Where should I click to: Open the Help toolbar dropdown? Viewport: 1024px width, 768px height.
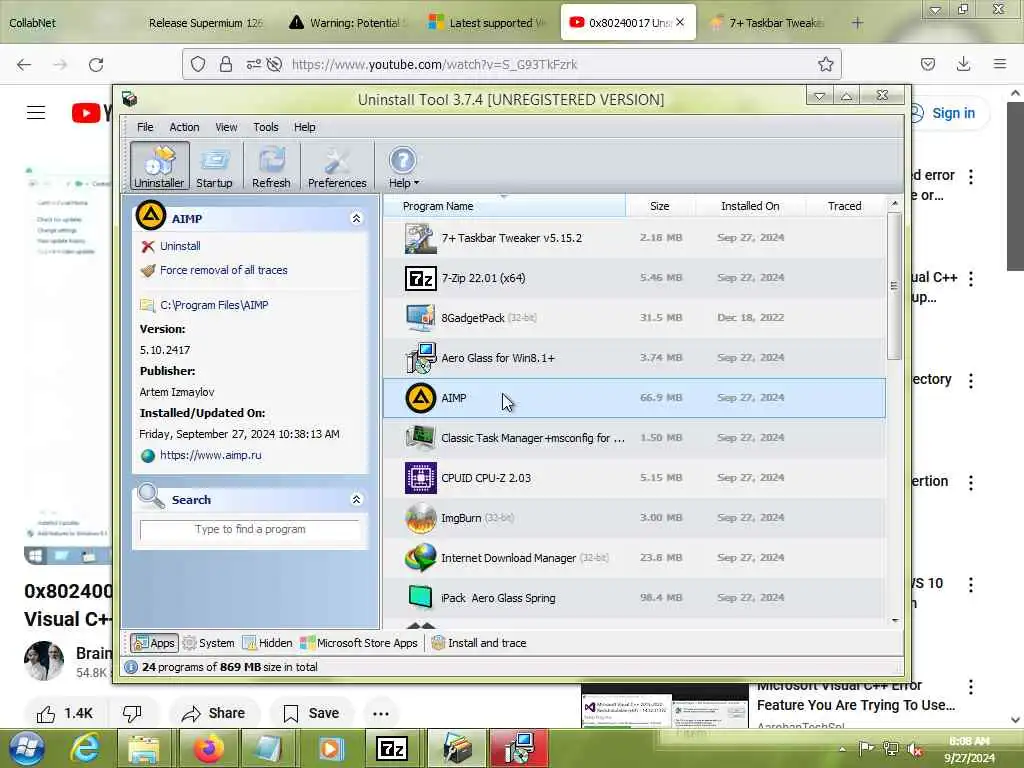point(403,167)
